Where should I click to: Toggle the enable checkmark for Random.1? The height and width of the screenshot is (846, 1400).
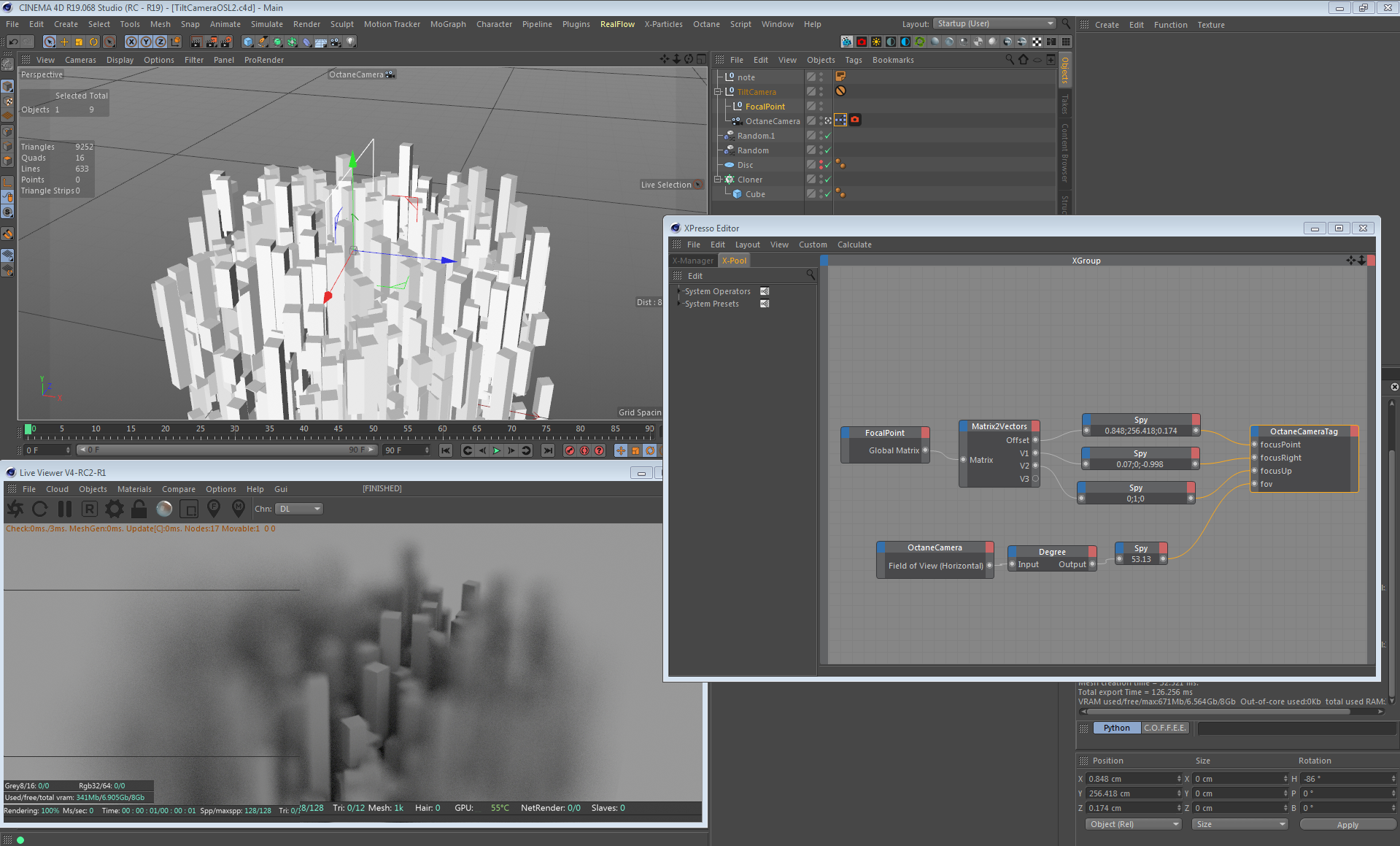click(827, 136)
